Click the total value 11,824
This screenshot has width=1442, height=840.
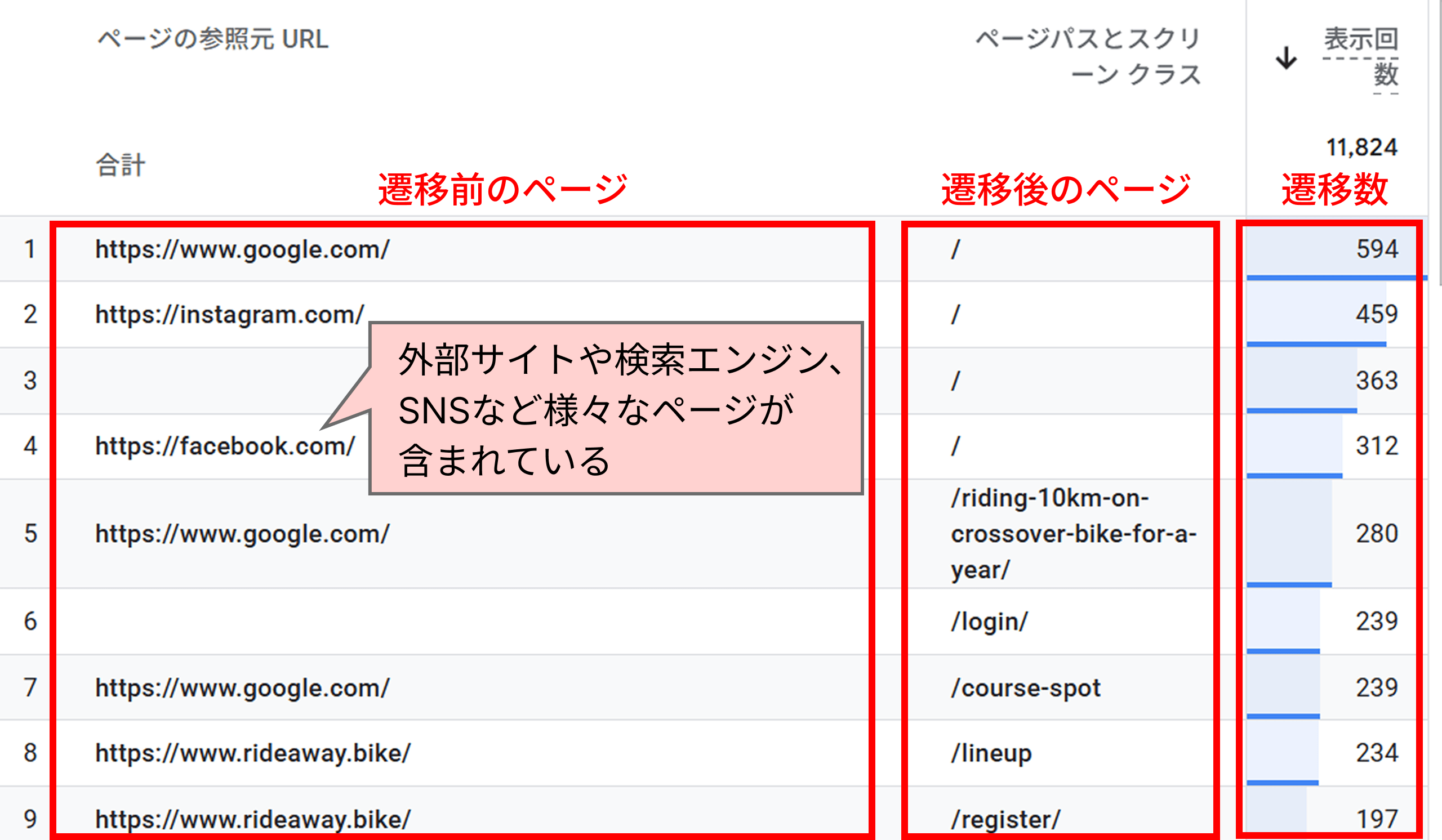pyautogui.click(x=1362, y=148)
